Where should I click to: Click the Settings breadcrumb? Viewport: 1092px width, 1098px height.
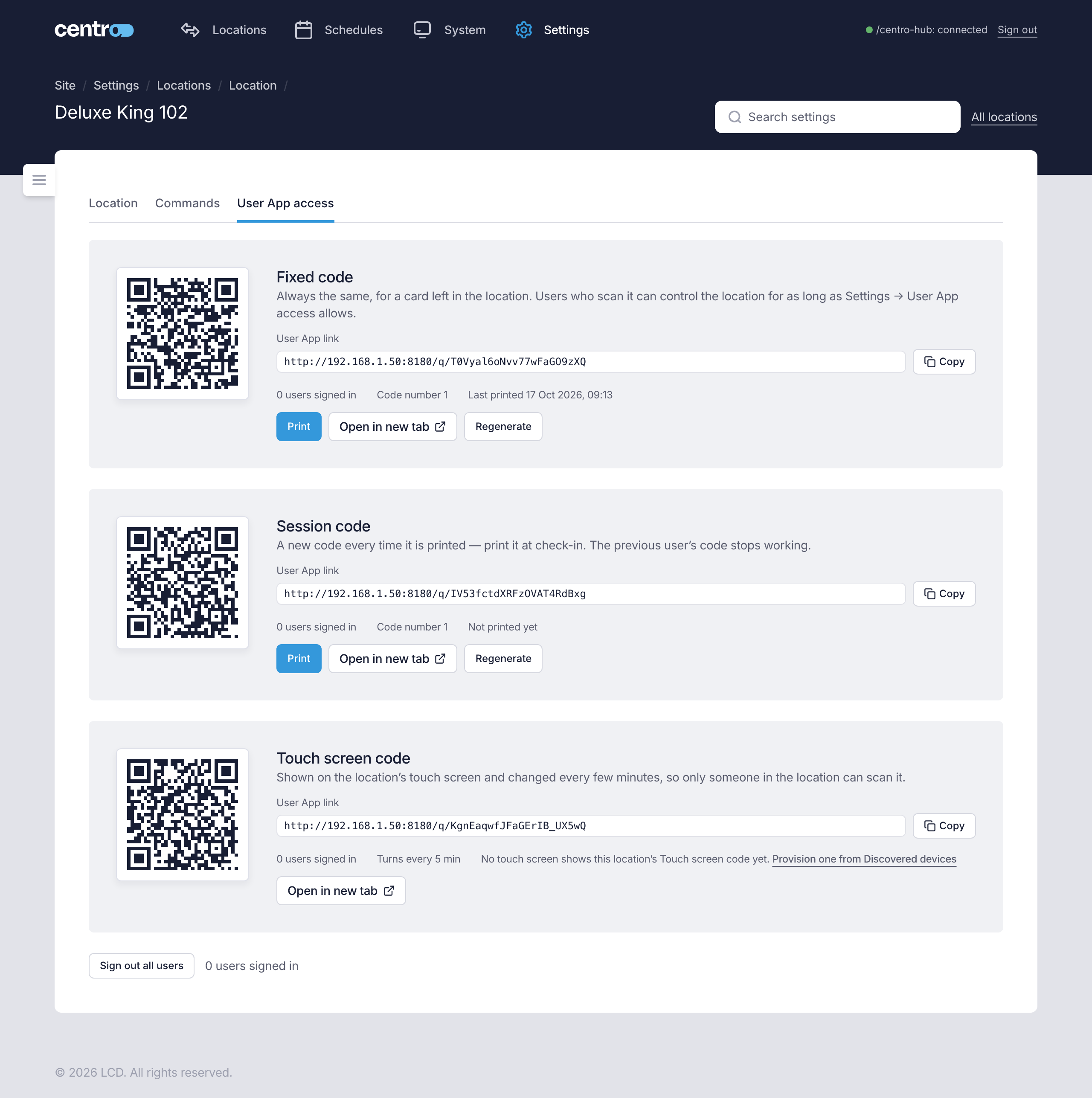pos(116,85)
